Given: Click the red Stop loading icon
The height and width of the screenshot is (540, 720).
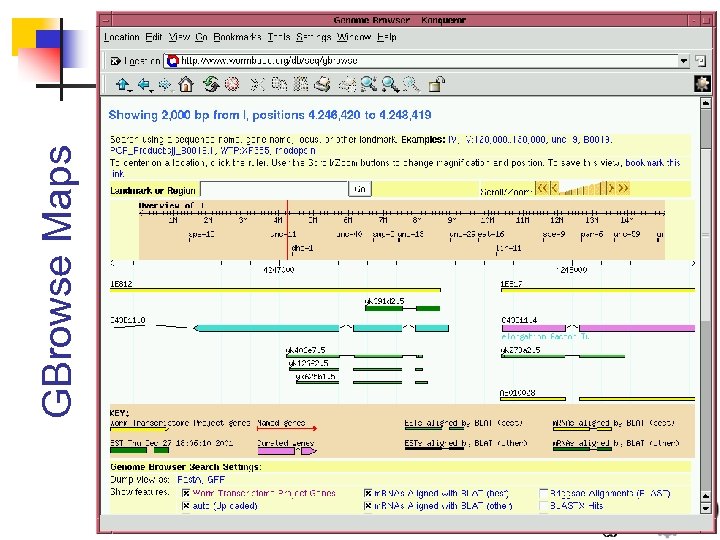Looking at the screenshot, I should pyautogui.click(x=232, y=84).
